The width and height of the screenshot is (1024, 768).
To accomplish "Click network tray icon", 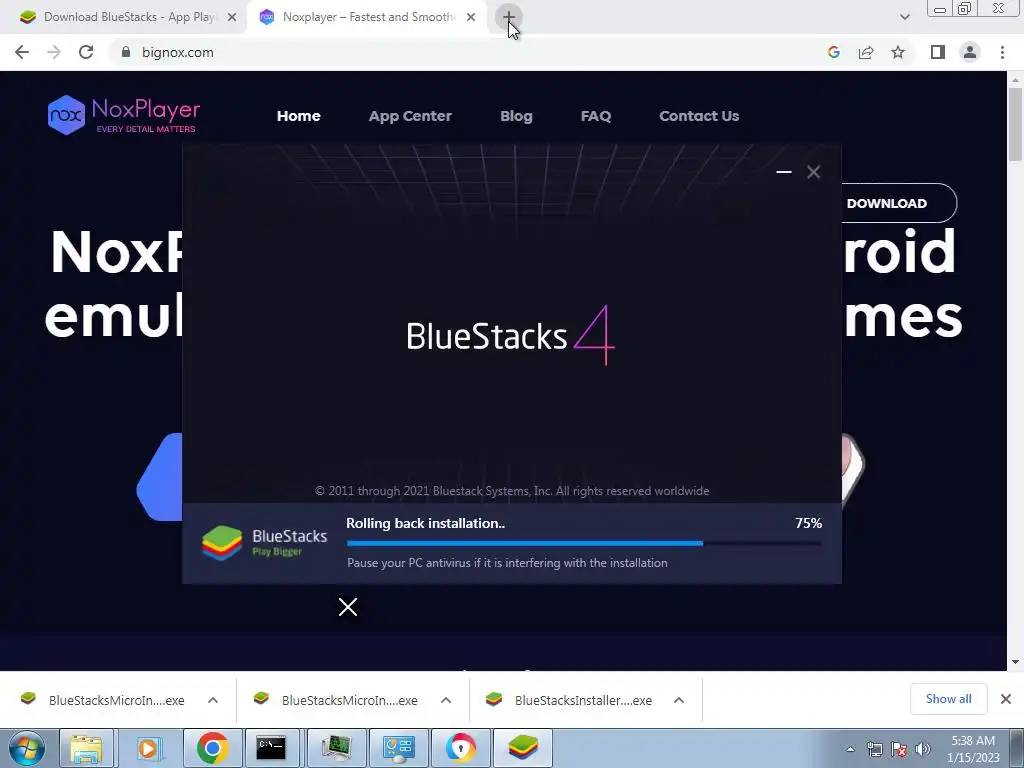I will [874, 749].
